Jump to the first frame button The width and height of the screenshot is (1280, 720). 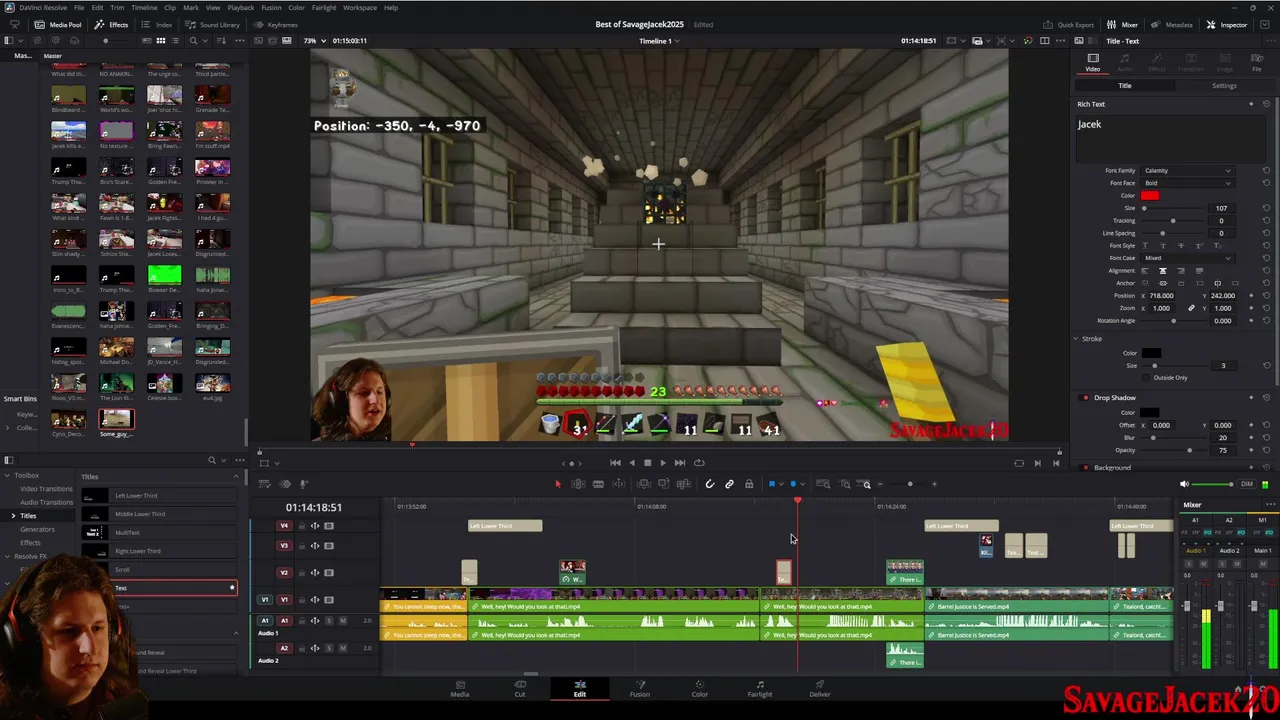(615, 463)
